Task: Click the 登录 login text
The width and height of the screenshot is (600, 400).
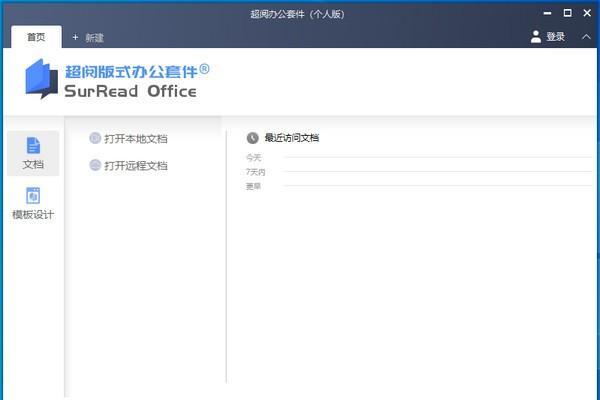Action: point(555,37)
